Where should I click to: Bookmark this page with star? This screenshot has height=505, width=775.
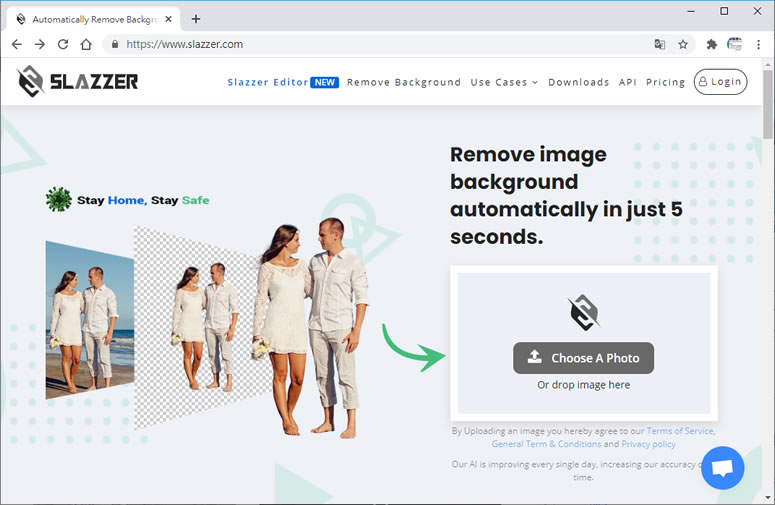[x=683, y=44]
